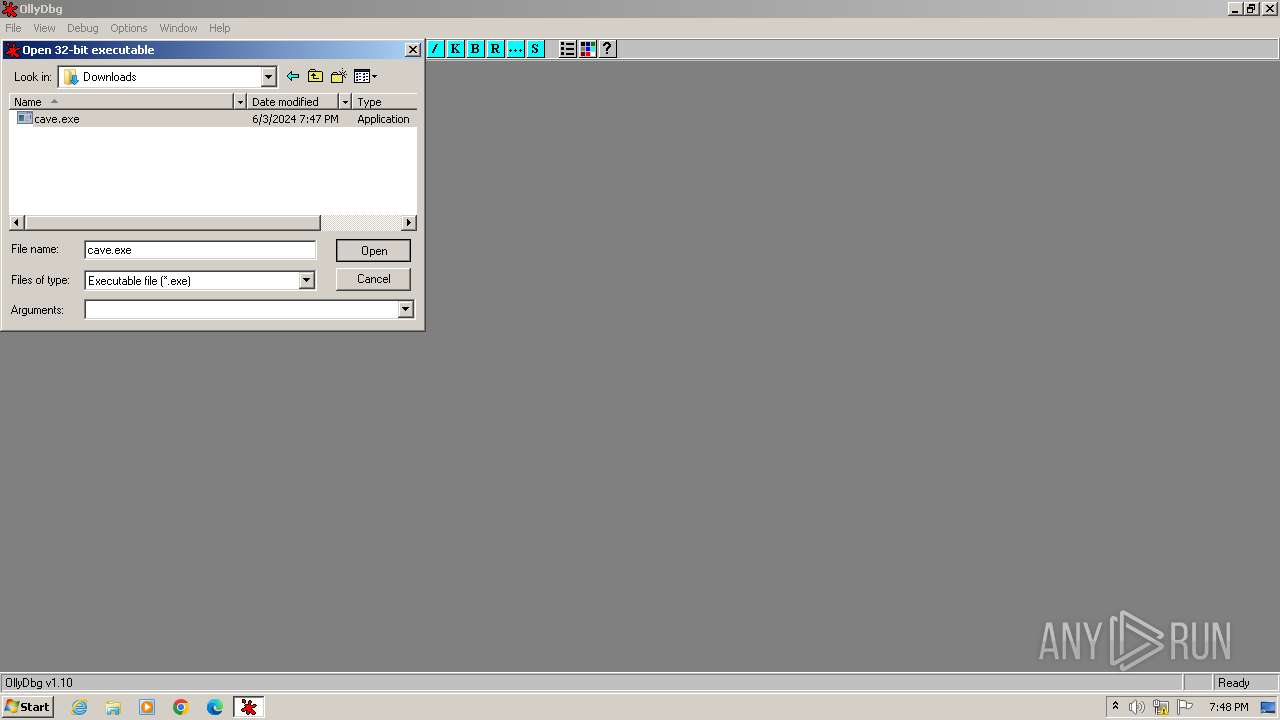Open the Options menu

pyautogui.click(x=129, y=28)
